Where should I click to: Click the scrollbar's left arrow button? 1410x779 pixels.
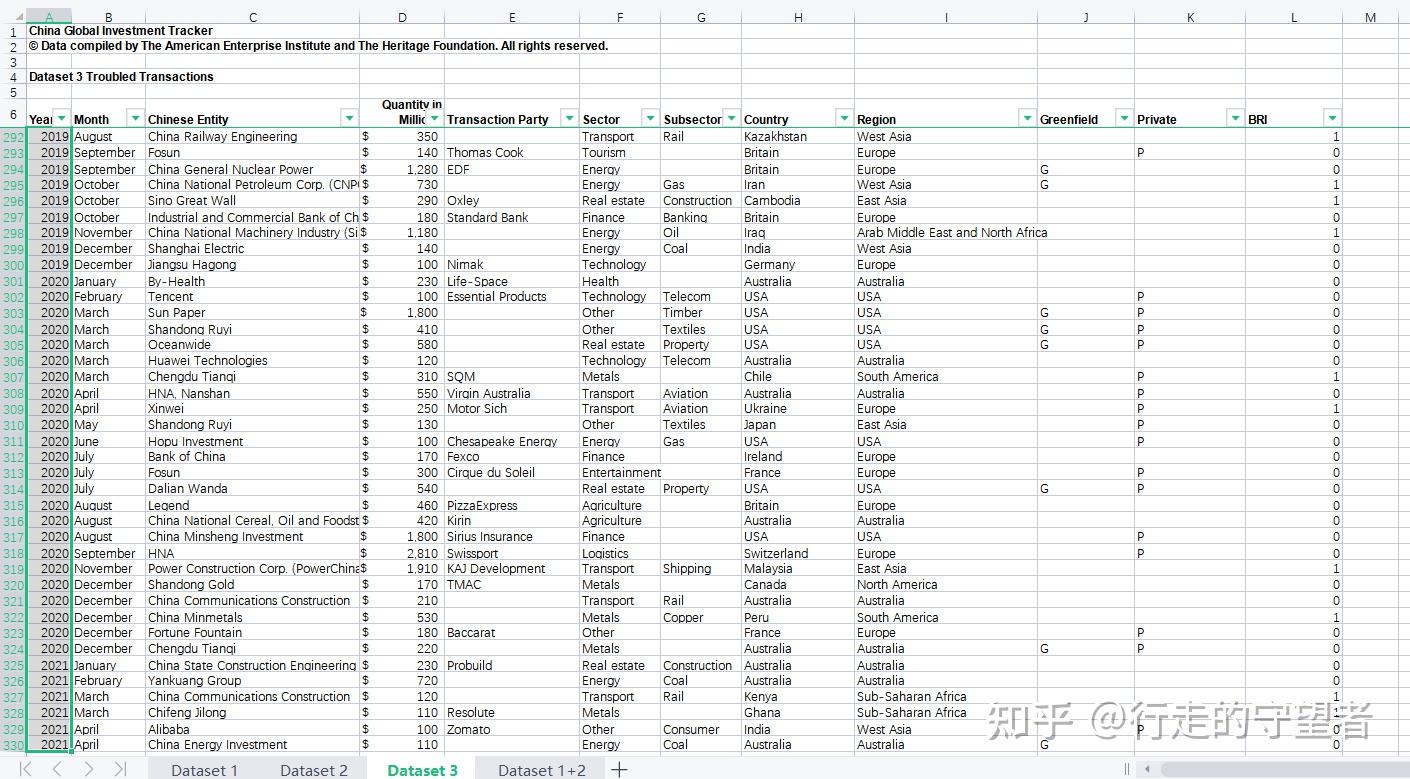[1147, 769]
